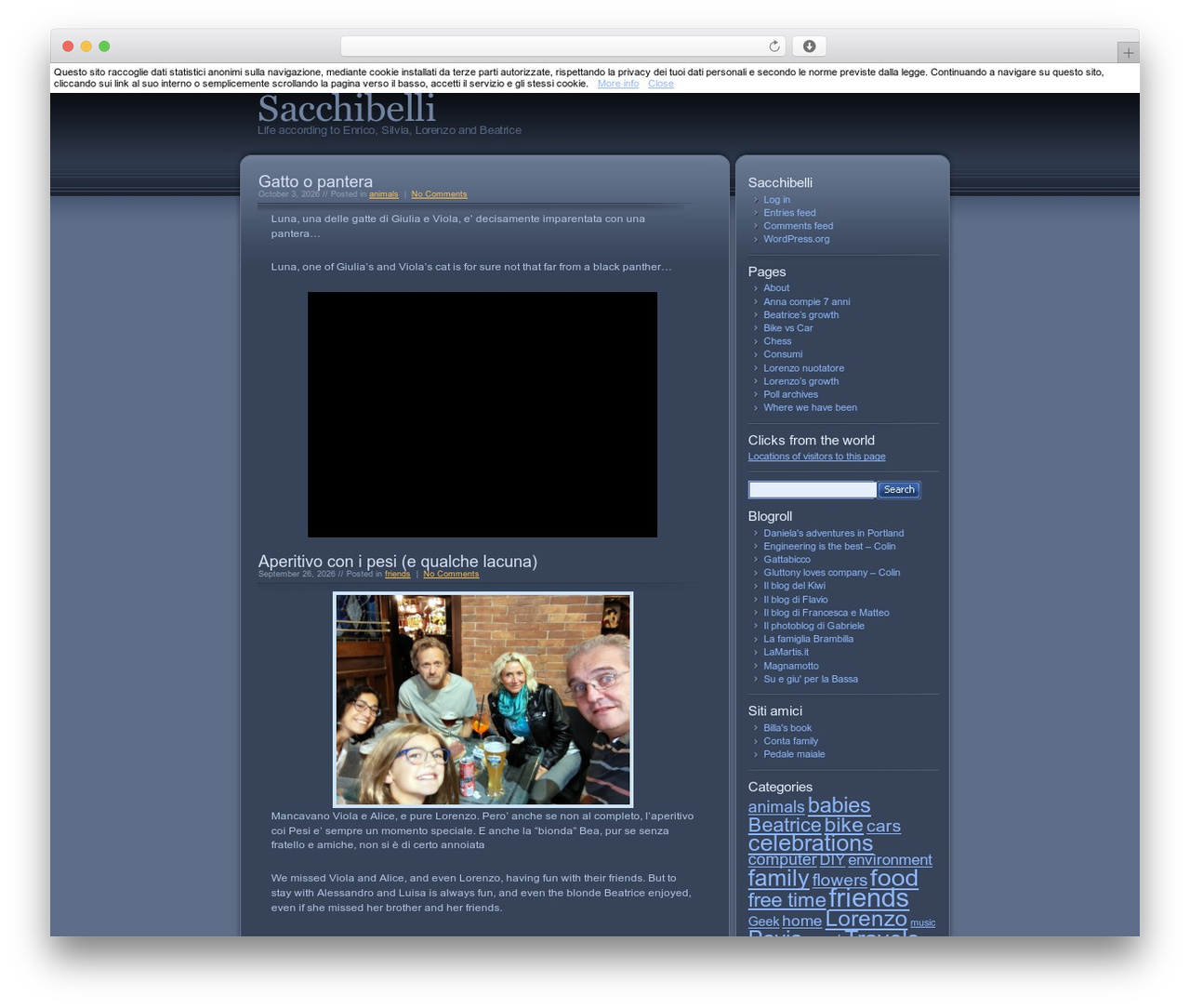Screen dimensions: 1190x1008
Task: Open a new tab with plus icon
Action: pos(1128,53)
